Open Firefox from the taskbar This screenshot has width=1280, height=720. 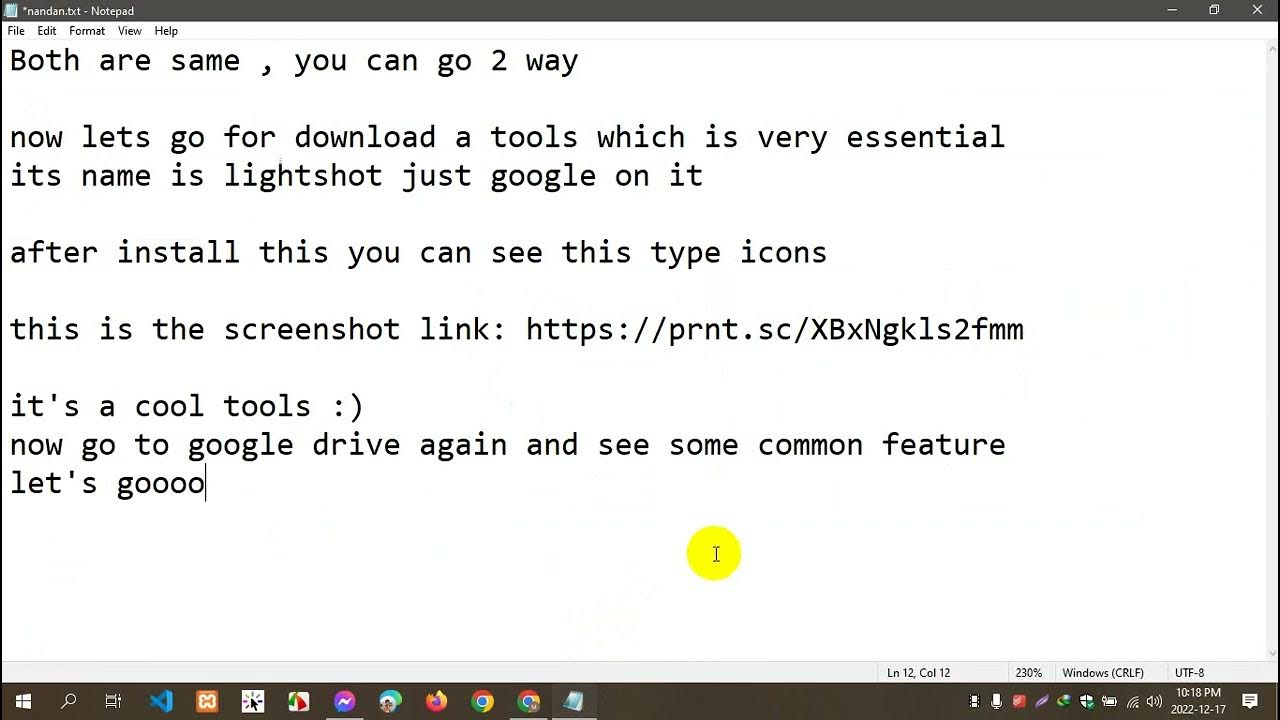[x=436, y=702]
